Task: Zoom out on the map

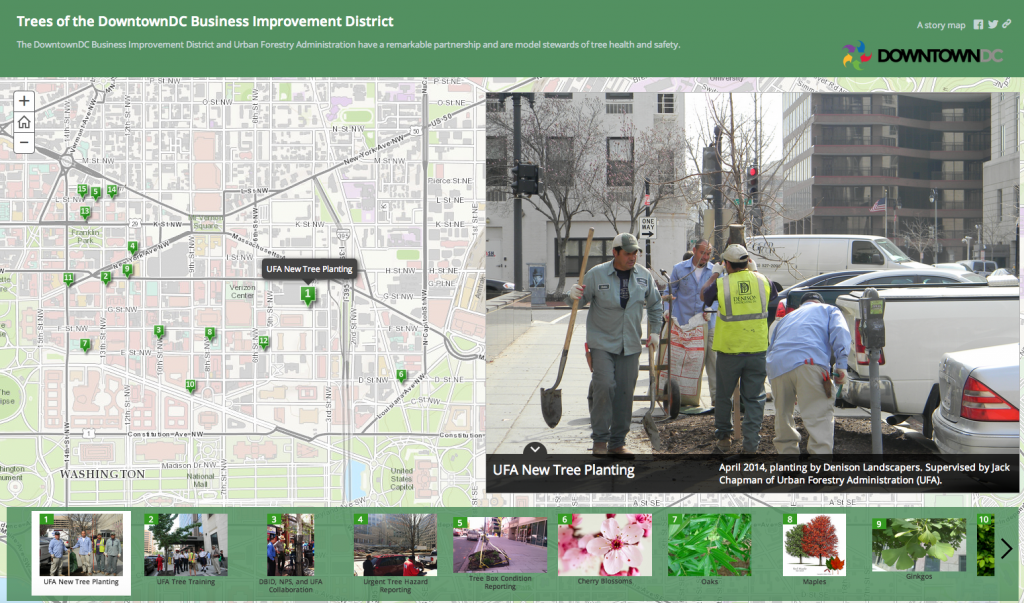Action: click(x=23, y=144)
